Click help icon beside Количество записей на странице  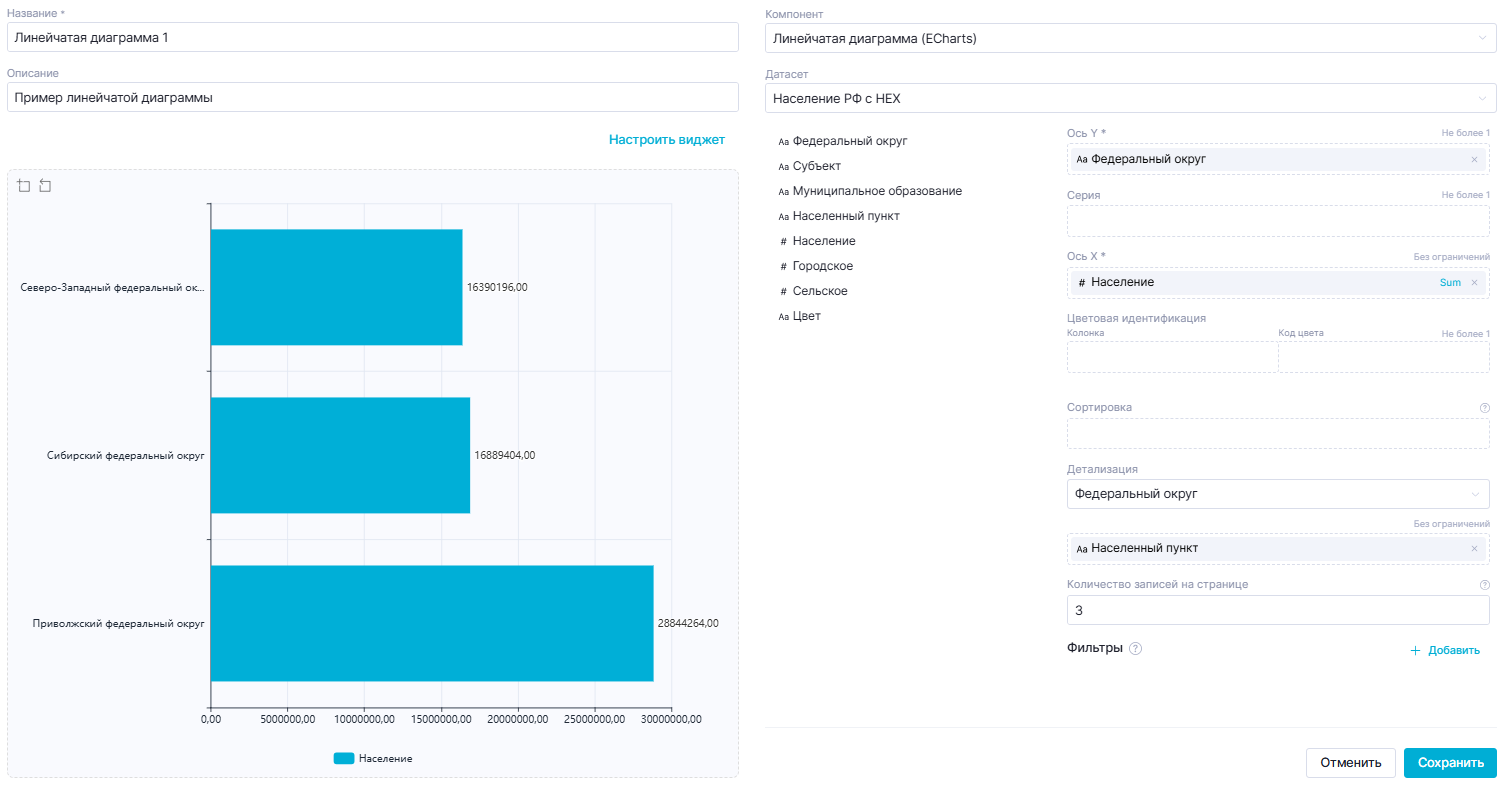pyautogui.click(x=1484, y=585)
